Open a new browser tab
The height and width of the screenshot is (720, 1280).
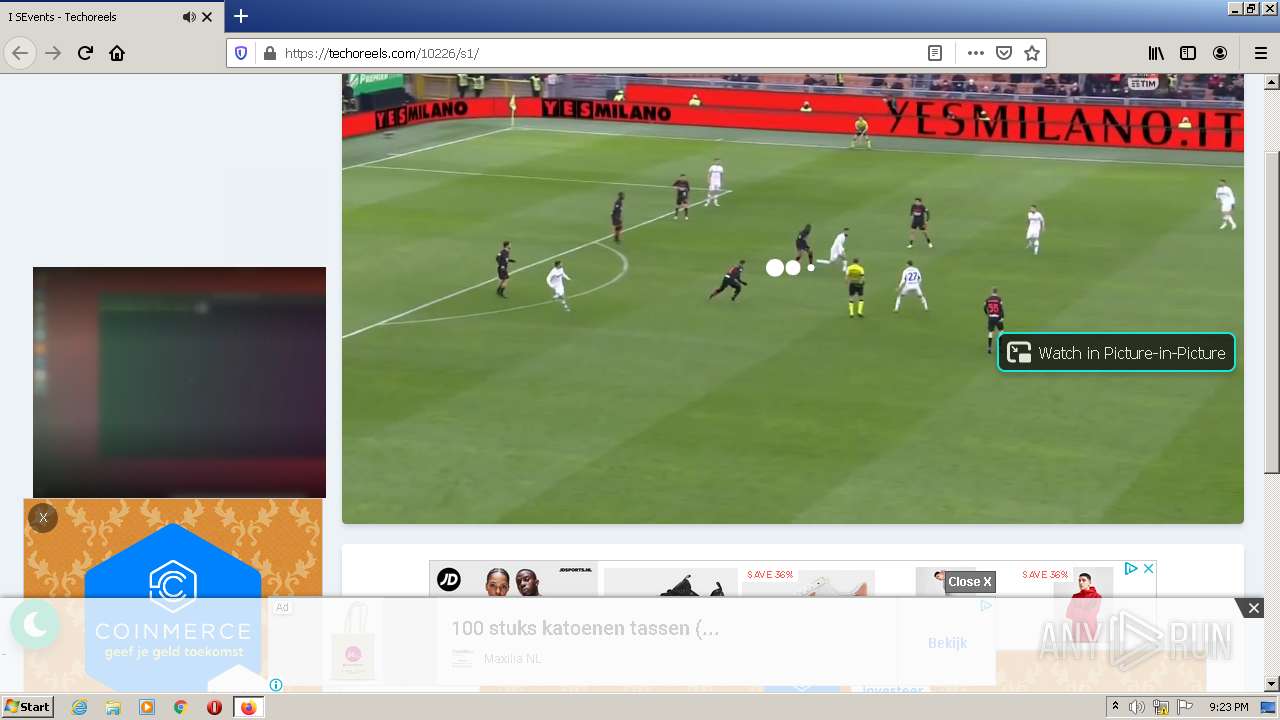coord(241,16)
